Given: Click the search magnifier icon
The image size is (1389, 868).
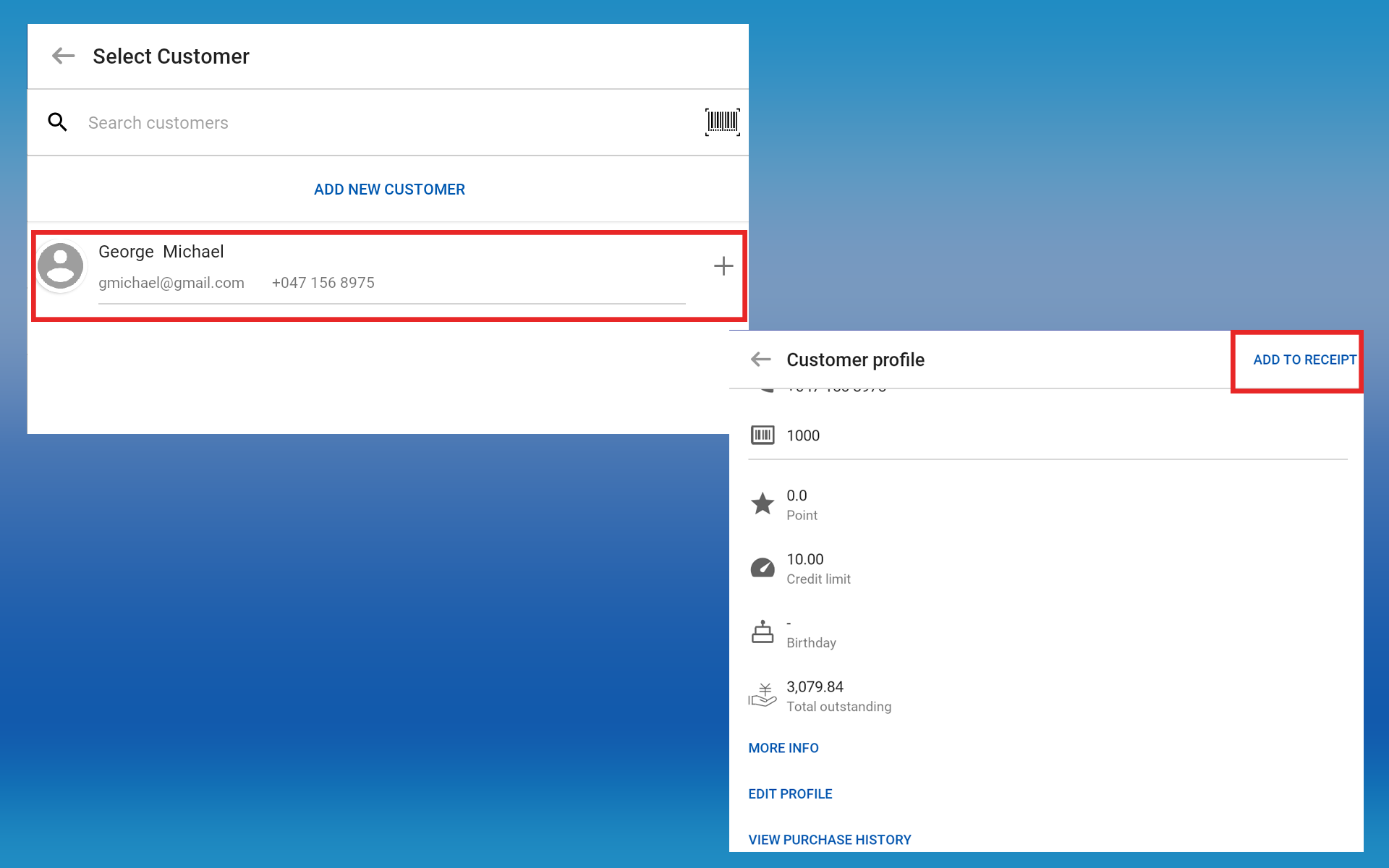Looking at the screenshot, I should click(x=58, y=122).
